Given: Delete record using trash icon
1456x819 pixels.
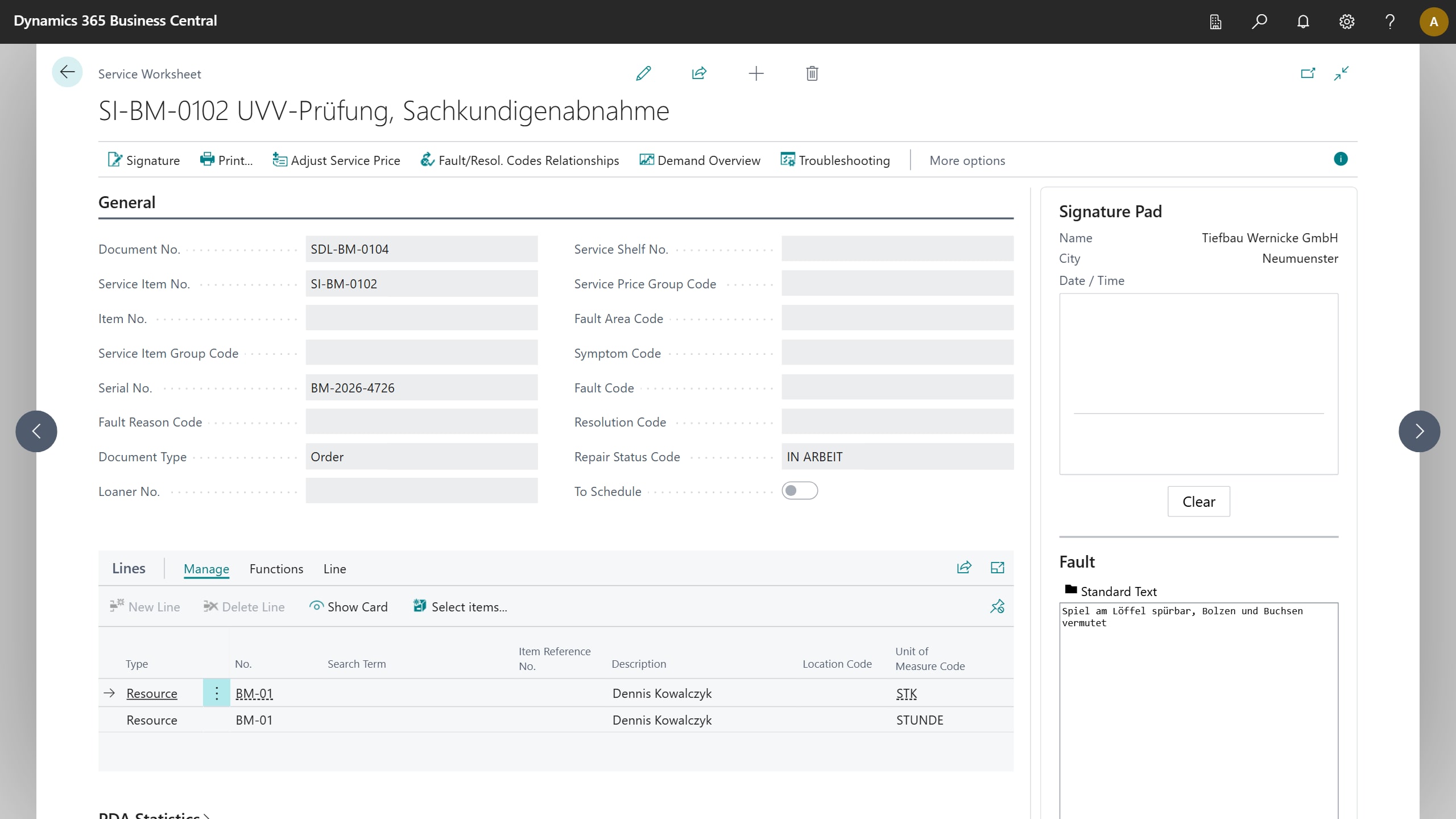Looking at the screenshot, I should pyautogui.click(x=812, y=73).
